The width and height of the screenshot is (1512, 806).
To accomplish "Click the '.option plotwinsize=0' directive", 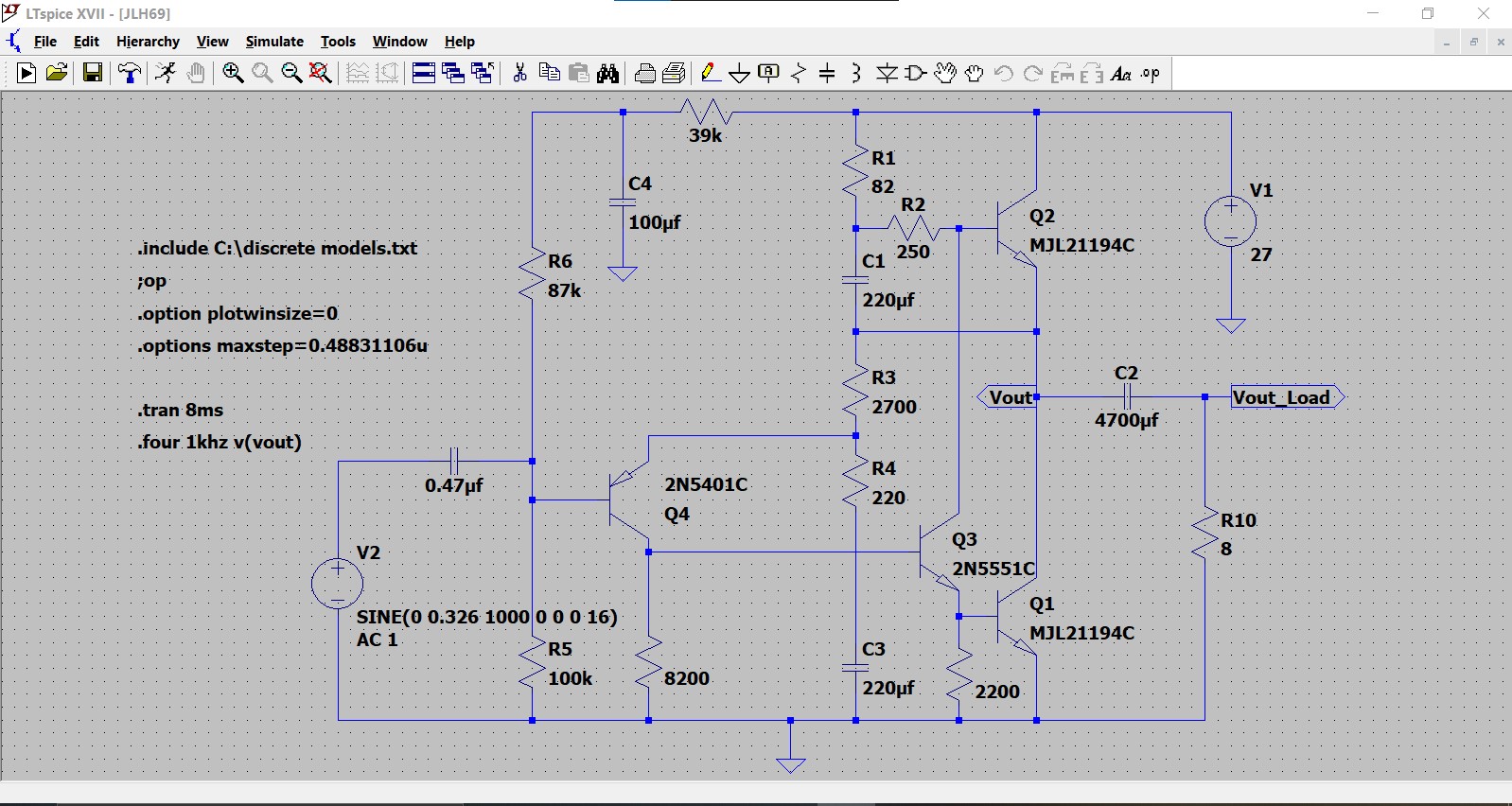I will click(237, 313).
